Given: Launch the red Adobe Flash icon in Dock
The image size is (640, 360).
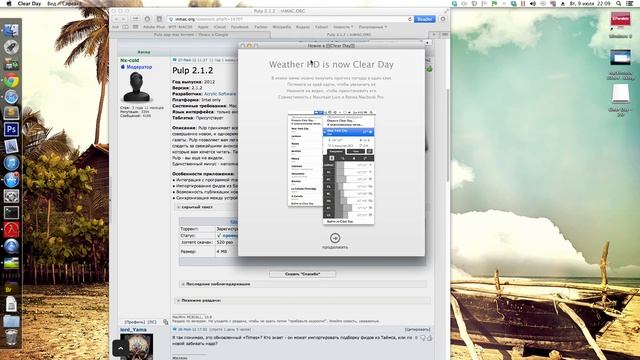Looking at the screenshot, I should tap(11, 229).
